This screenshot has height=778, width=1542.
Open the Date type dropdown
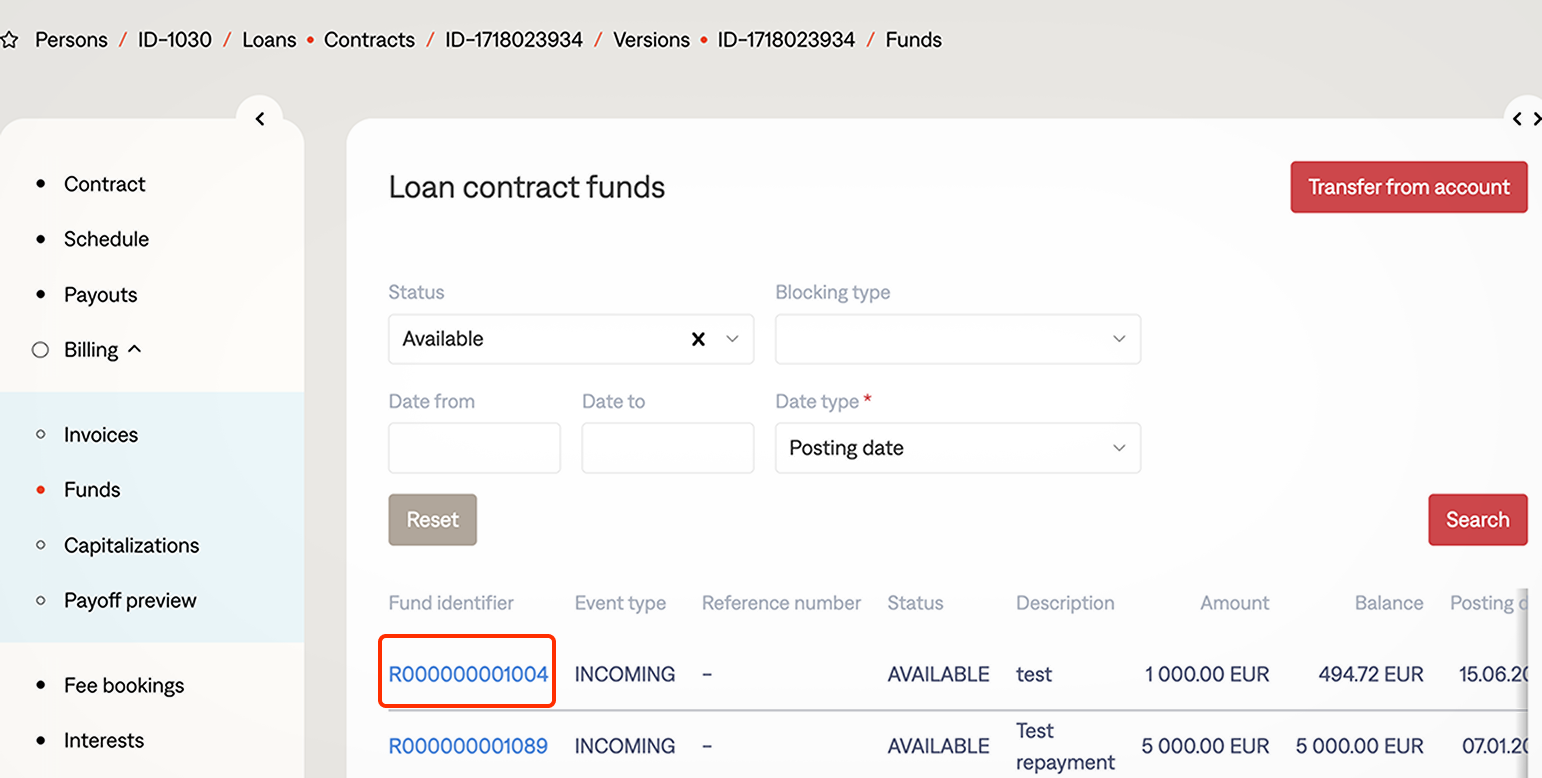[957, 448]
